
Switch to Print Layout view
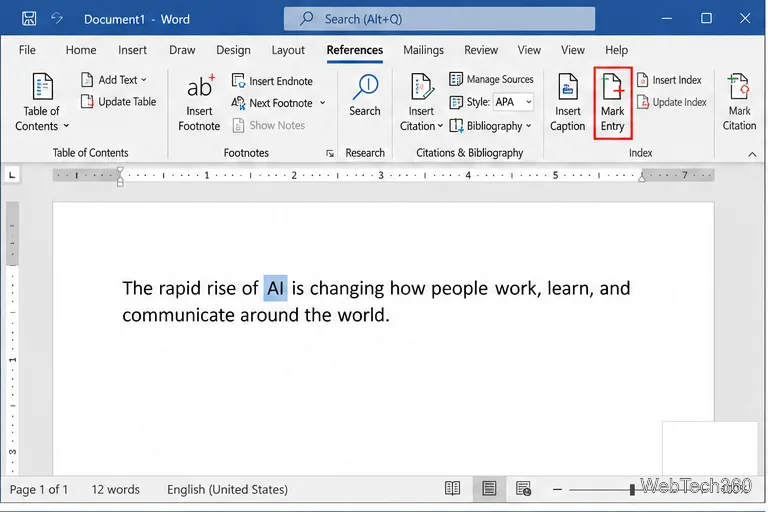coord(489,488)
